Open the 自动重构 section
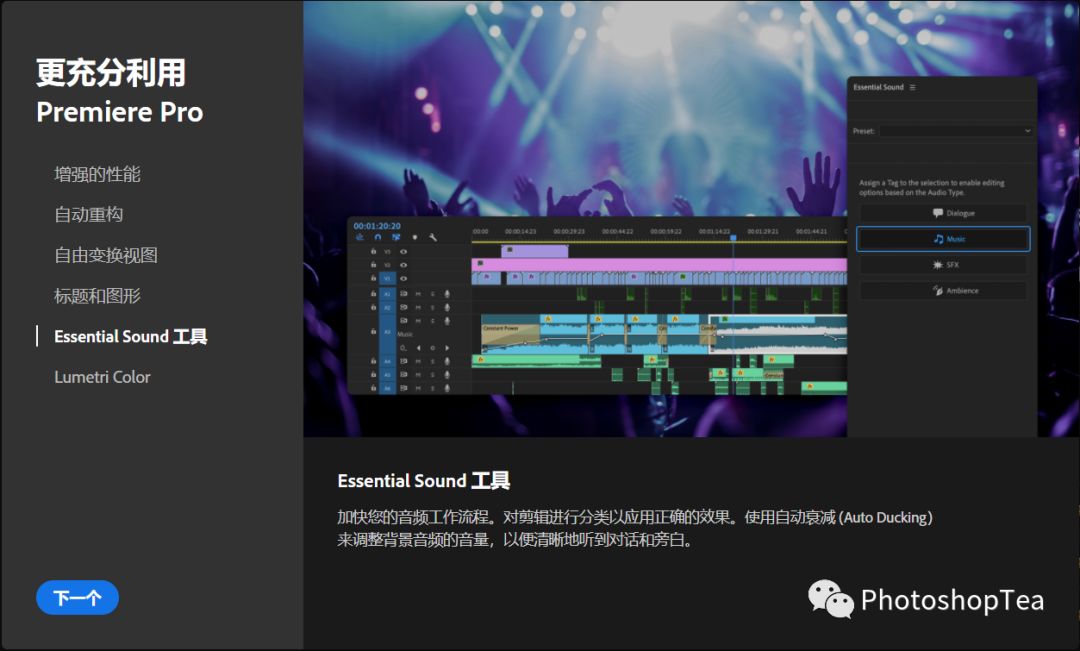This screenshot has height=651, width=1080. tap(89, 215)
